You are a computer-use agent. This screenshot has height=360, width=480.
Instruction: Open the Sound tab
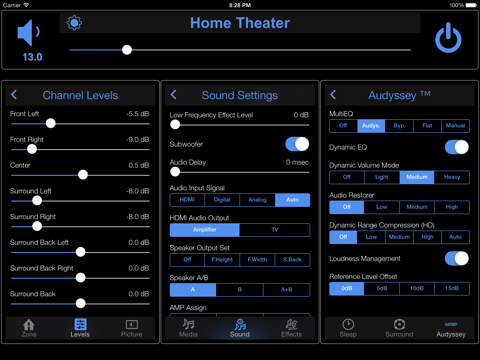[x=240, y=328]
